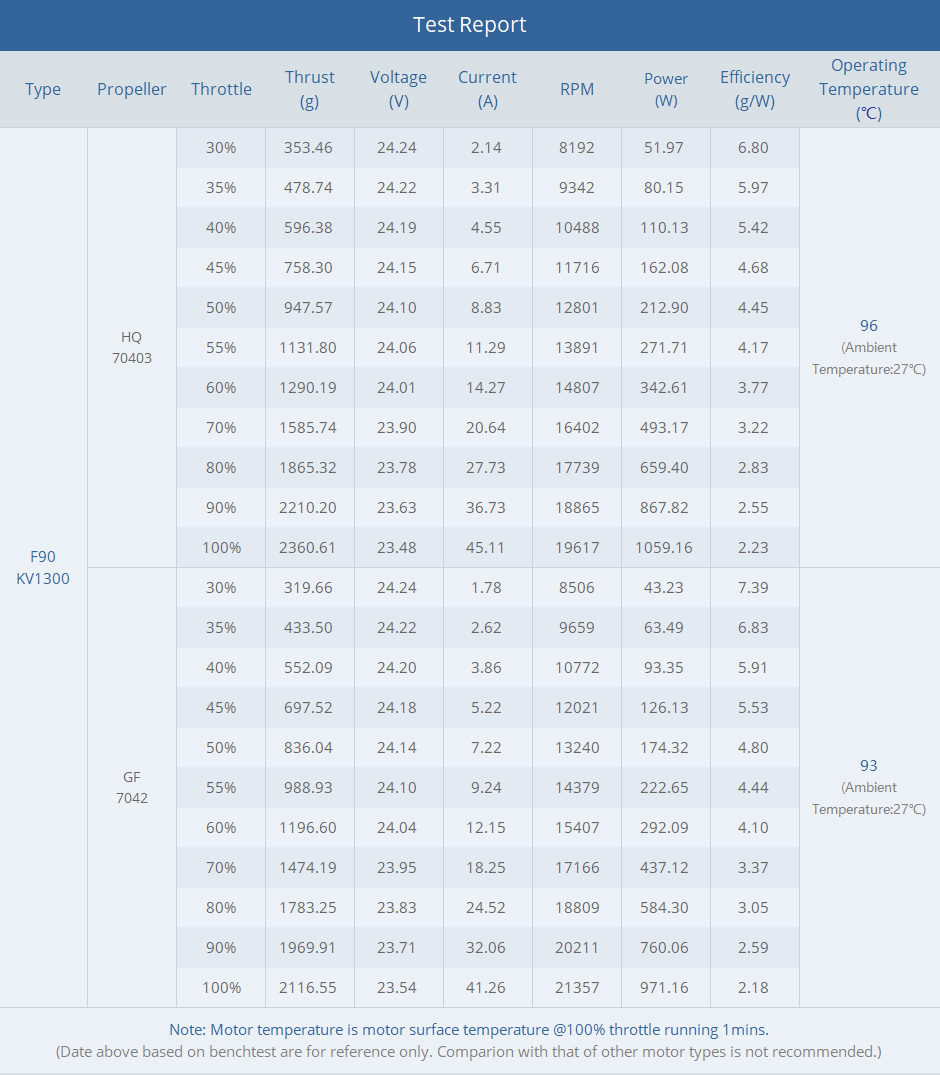Image resolution: width=940 pixels, height=1075 pixels.
Task: Select the Efficiency (g/W) column header
Action: 754,89
